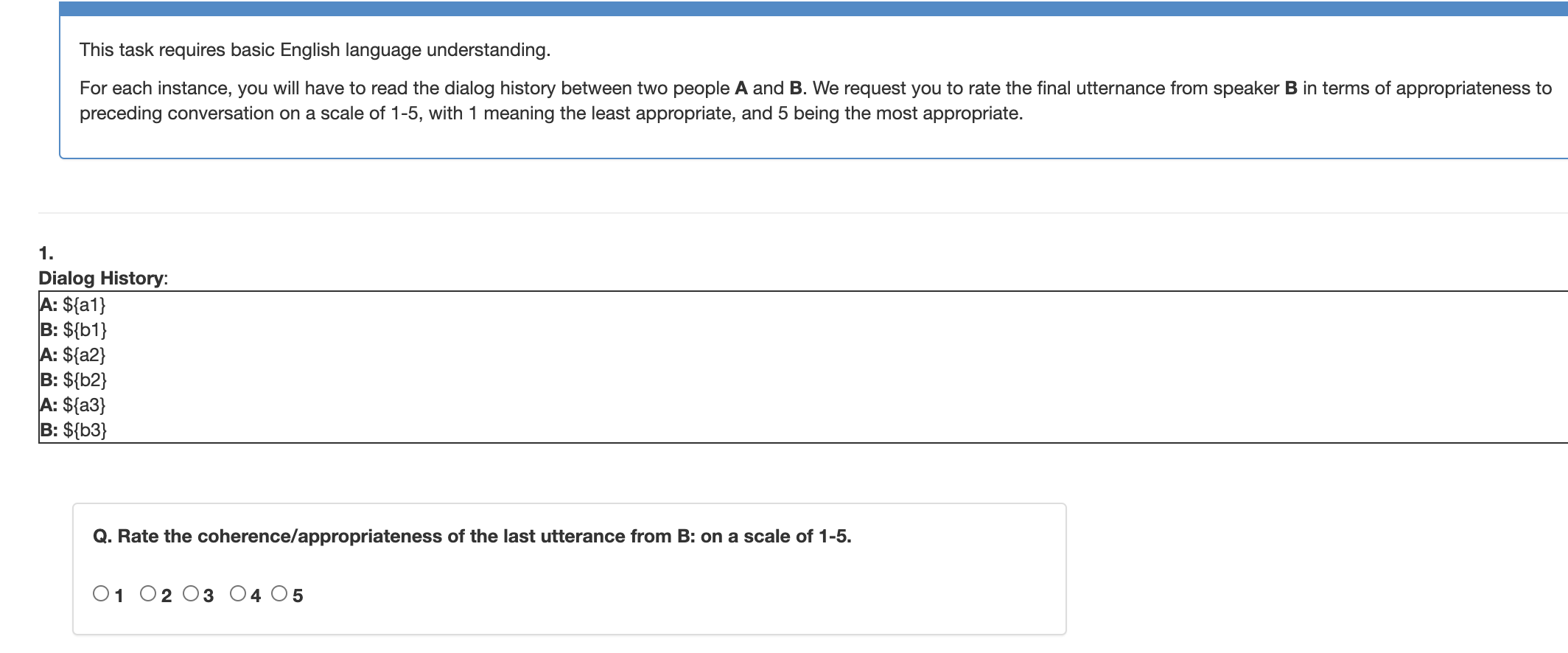
Task: Click the basic English understanding sentence
Action: pyautogui.click(x=315, y=50)
